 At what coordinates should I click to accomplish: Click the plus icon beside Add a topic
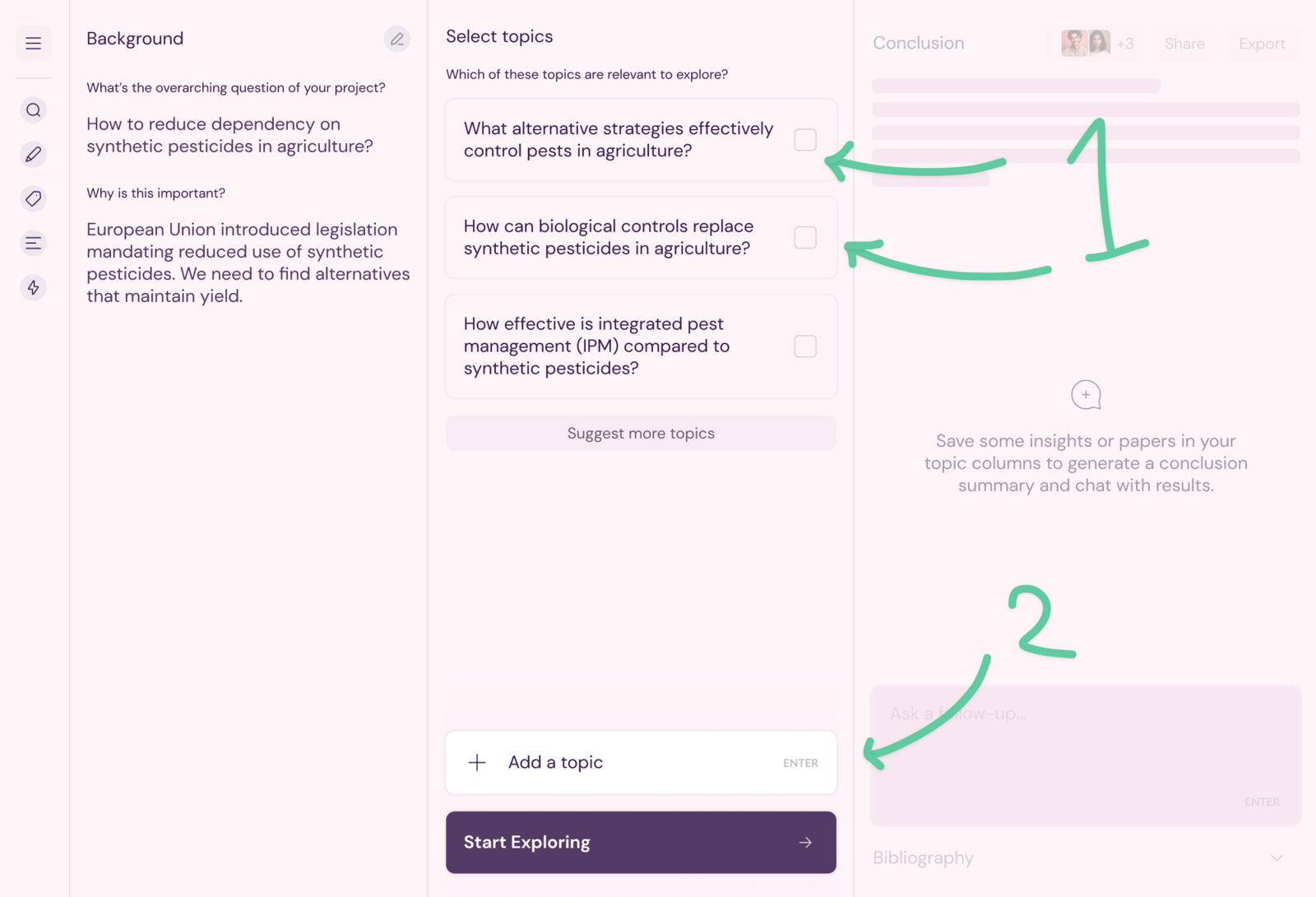[x=477, y=763]
